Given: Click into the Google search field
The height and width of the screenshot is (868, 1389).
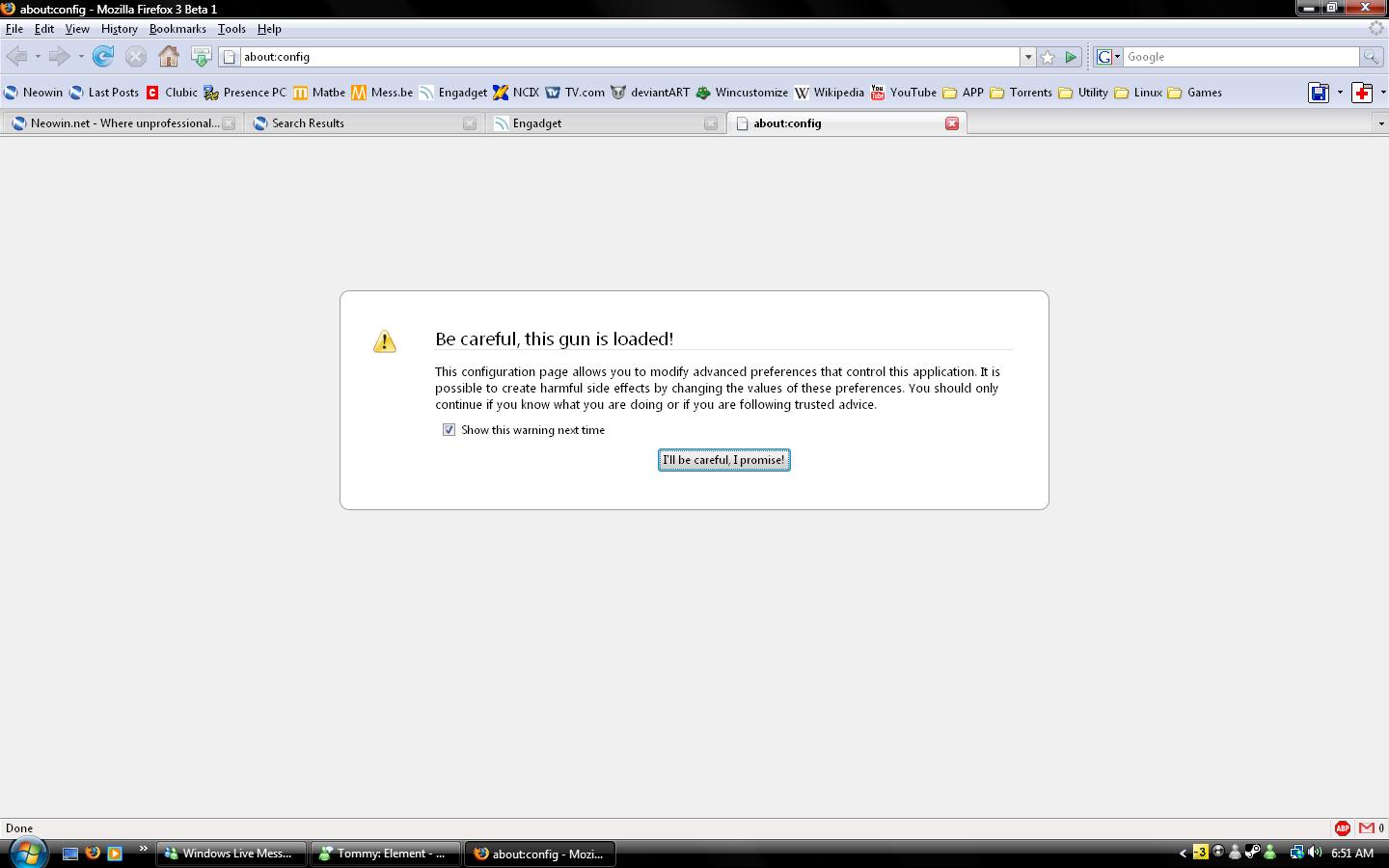Looking at the screenshot, I should (x=1239, y=57).
